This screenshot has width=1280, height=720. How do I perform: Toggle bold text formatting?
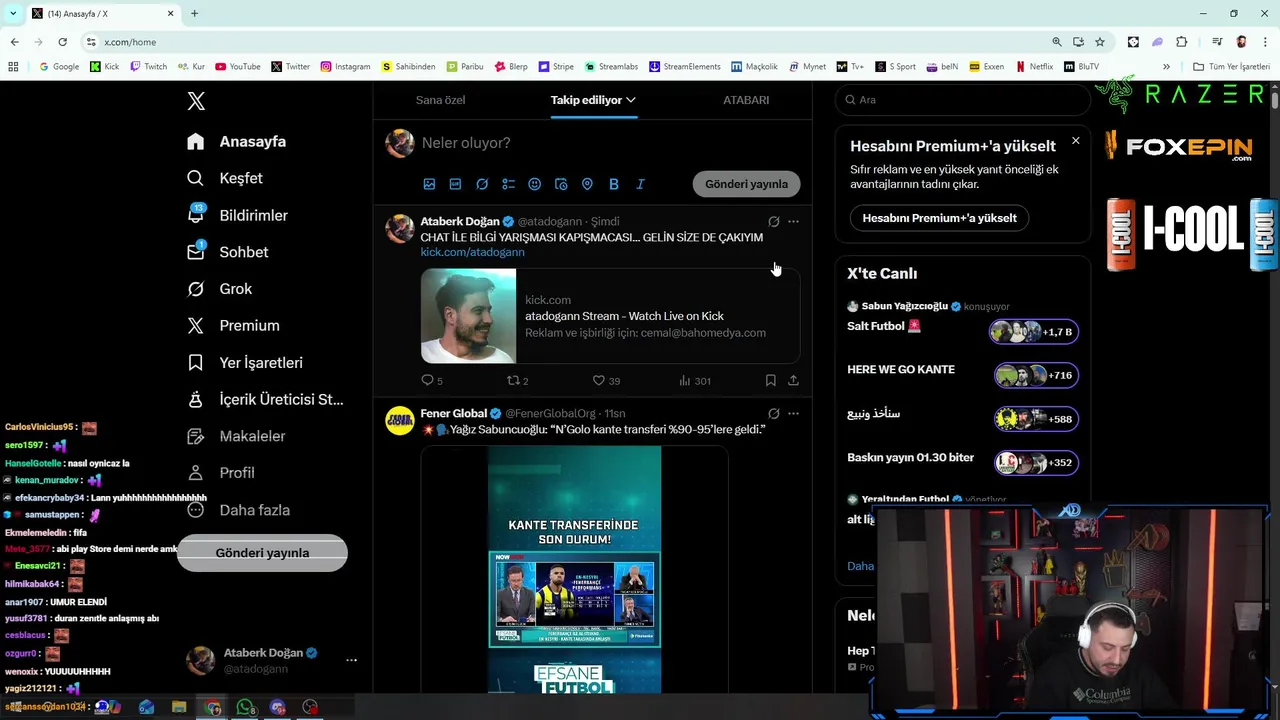(x=614, y=184)
